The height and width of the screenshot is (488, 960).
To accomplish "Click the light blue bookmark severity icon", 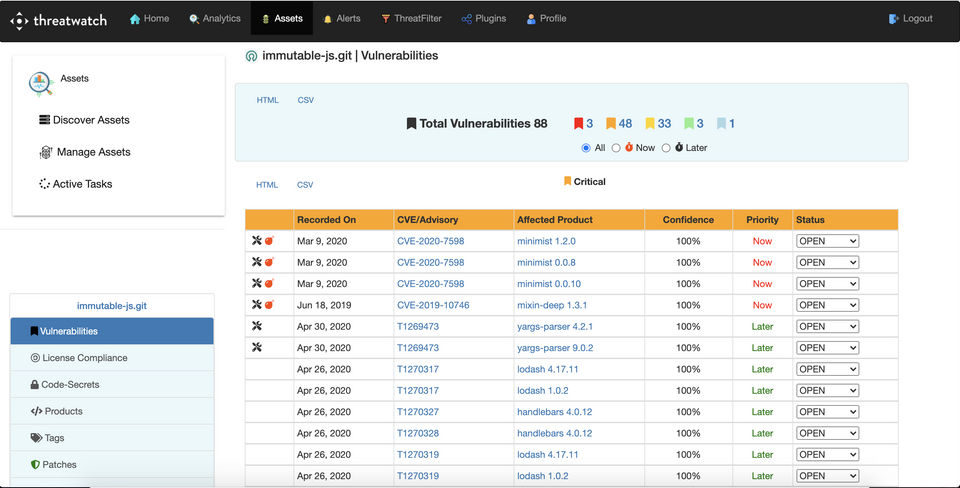I will click(721, 124).
